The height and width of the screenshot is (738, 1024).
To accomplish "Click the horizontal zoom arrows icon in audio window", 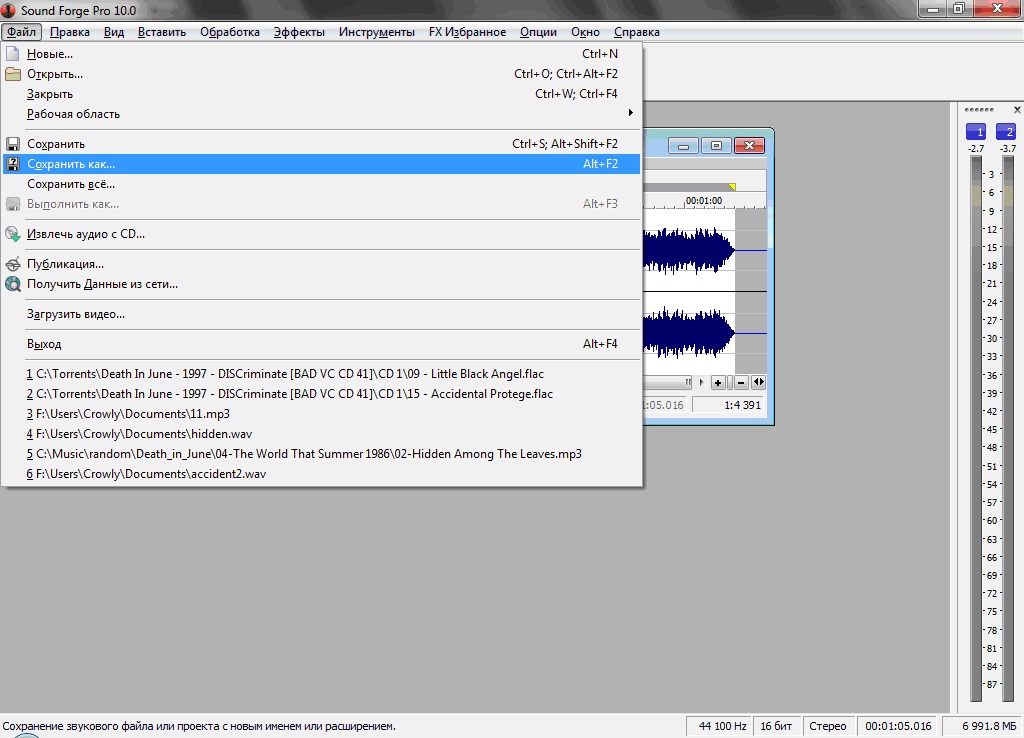I will pos(758,382).
